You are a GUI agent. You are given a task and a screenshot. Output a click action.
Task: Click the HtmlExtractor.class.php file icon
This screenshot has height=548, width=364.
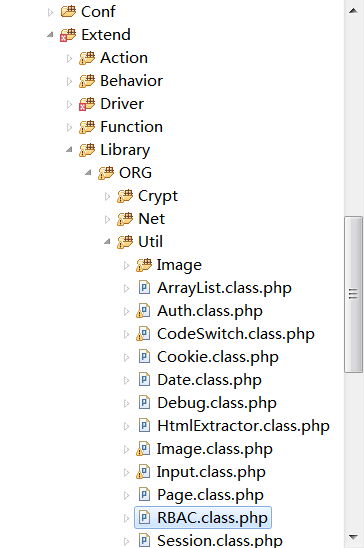pos(144,426)
